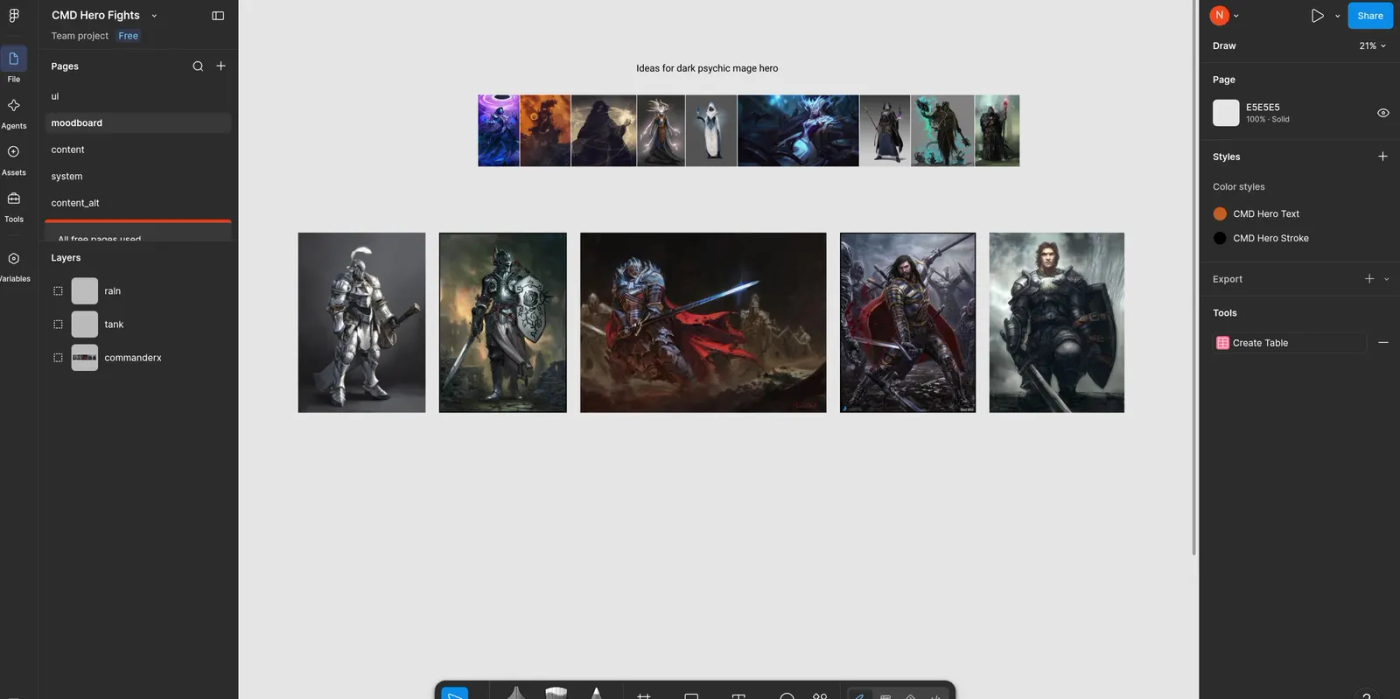Add a new page with plus icon
Viewport: 1400px width, 699px height.
221,66
